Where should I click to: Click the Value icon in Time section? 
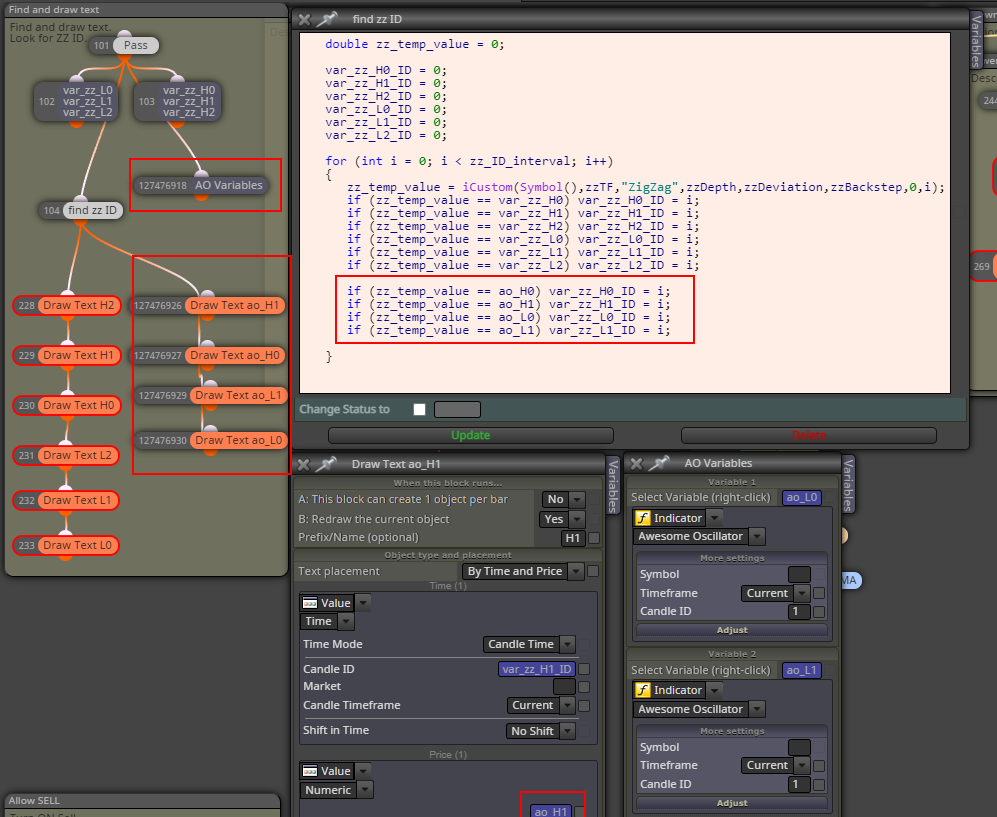point(310,603)
